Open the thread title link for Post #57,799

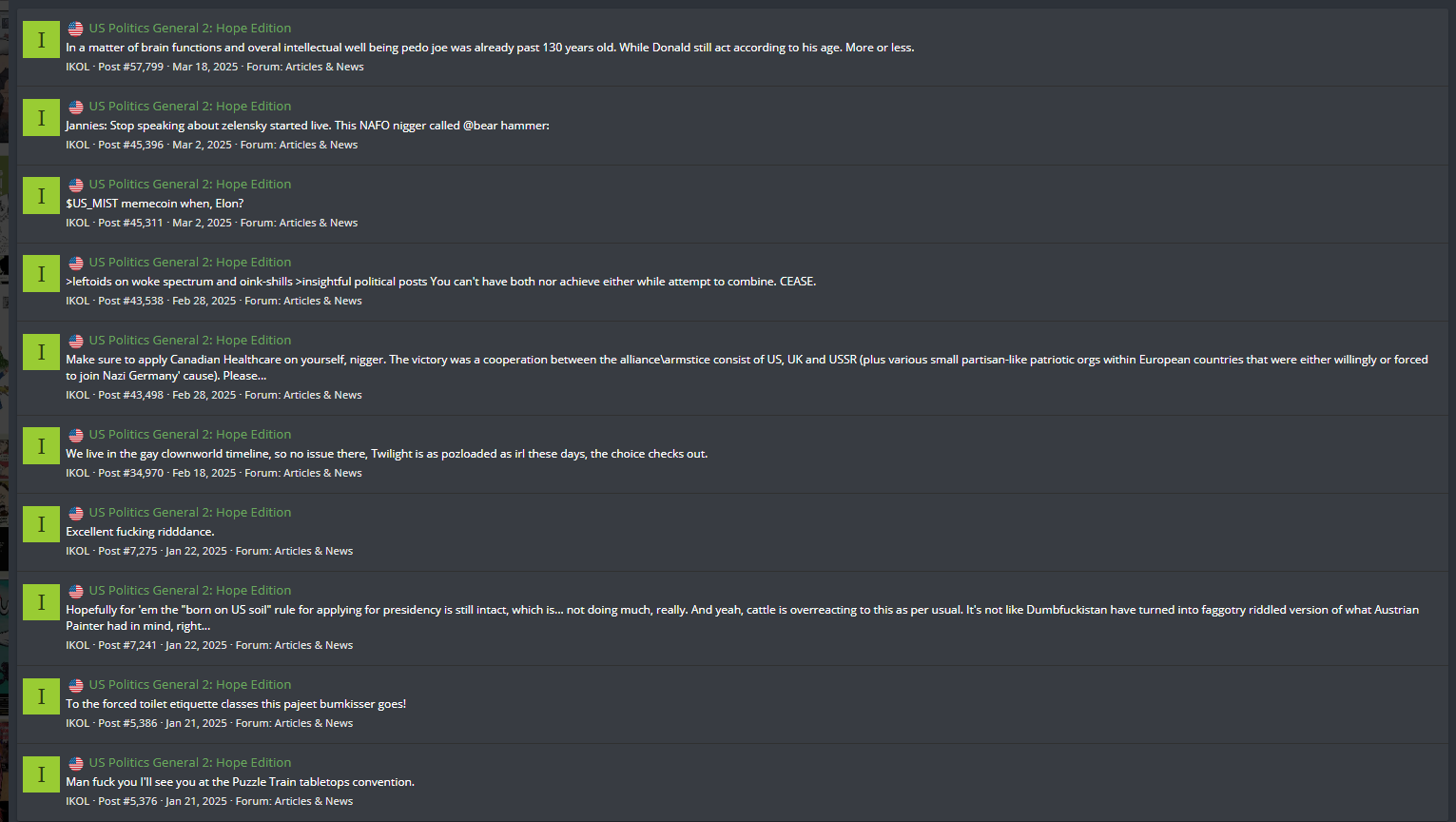(x=190, y=29)
